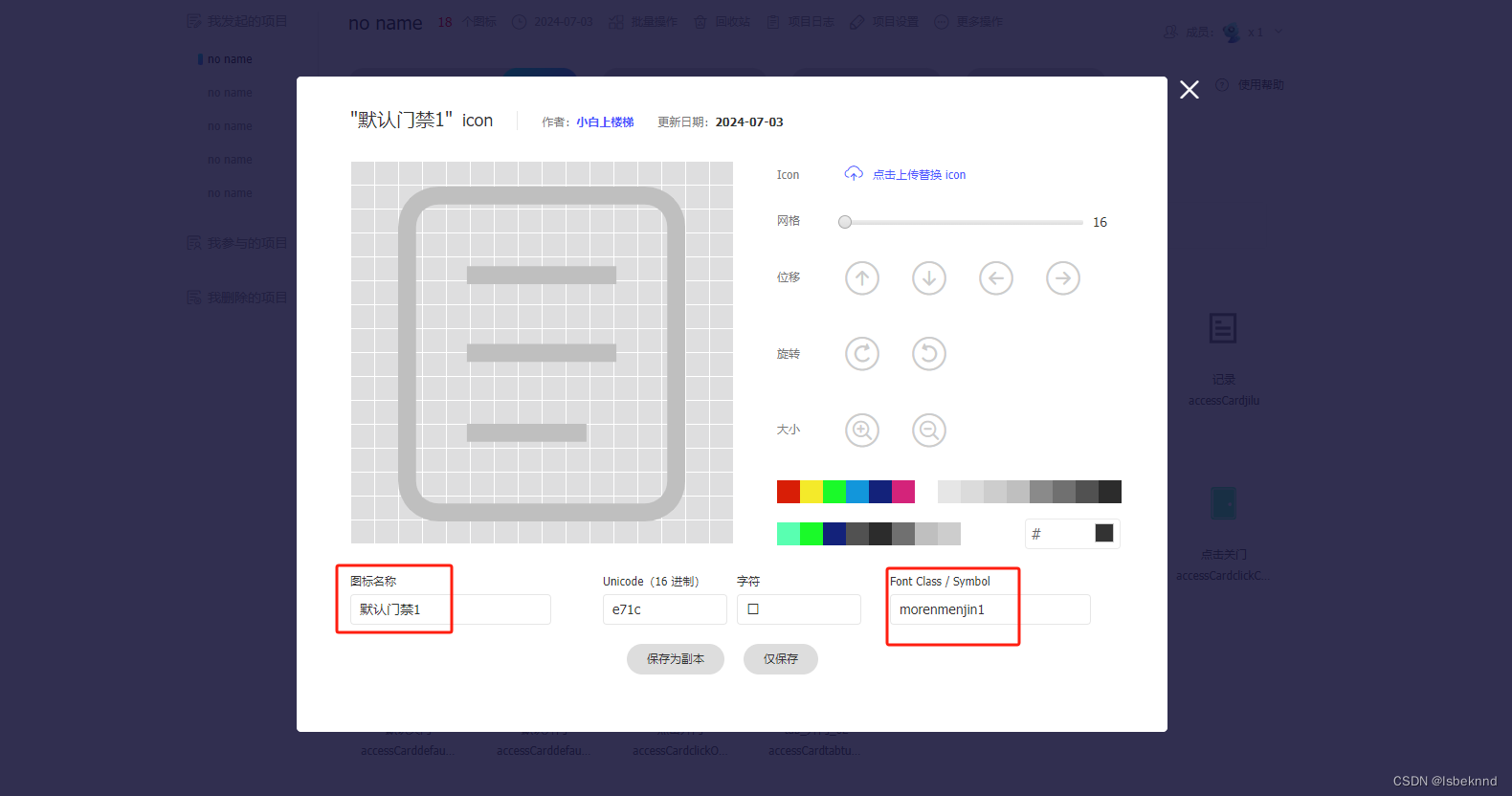Select the highlighted no name project in sidebar

230,59
